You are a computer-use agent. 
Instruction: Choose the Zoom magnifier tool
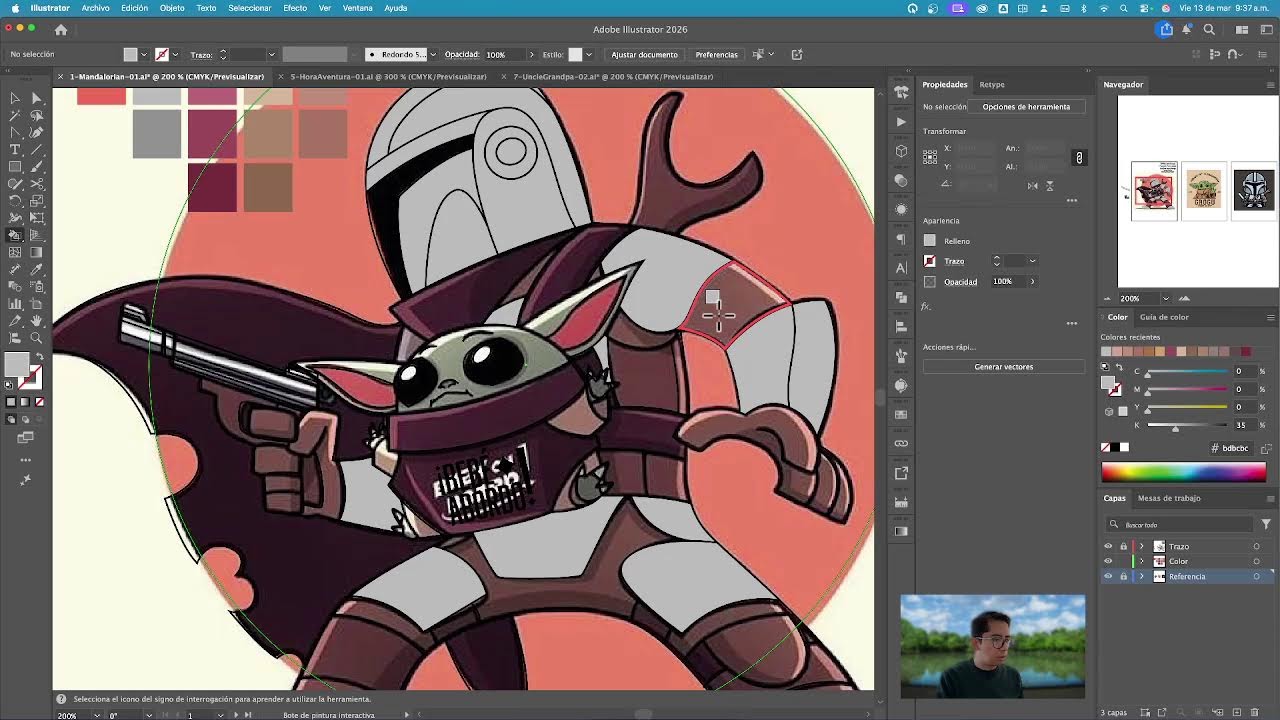[36, 338]
